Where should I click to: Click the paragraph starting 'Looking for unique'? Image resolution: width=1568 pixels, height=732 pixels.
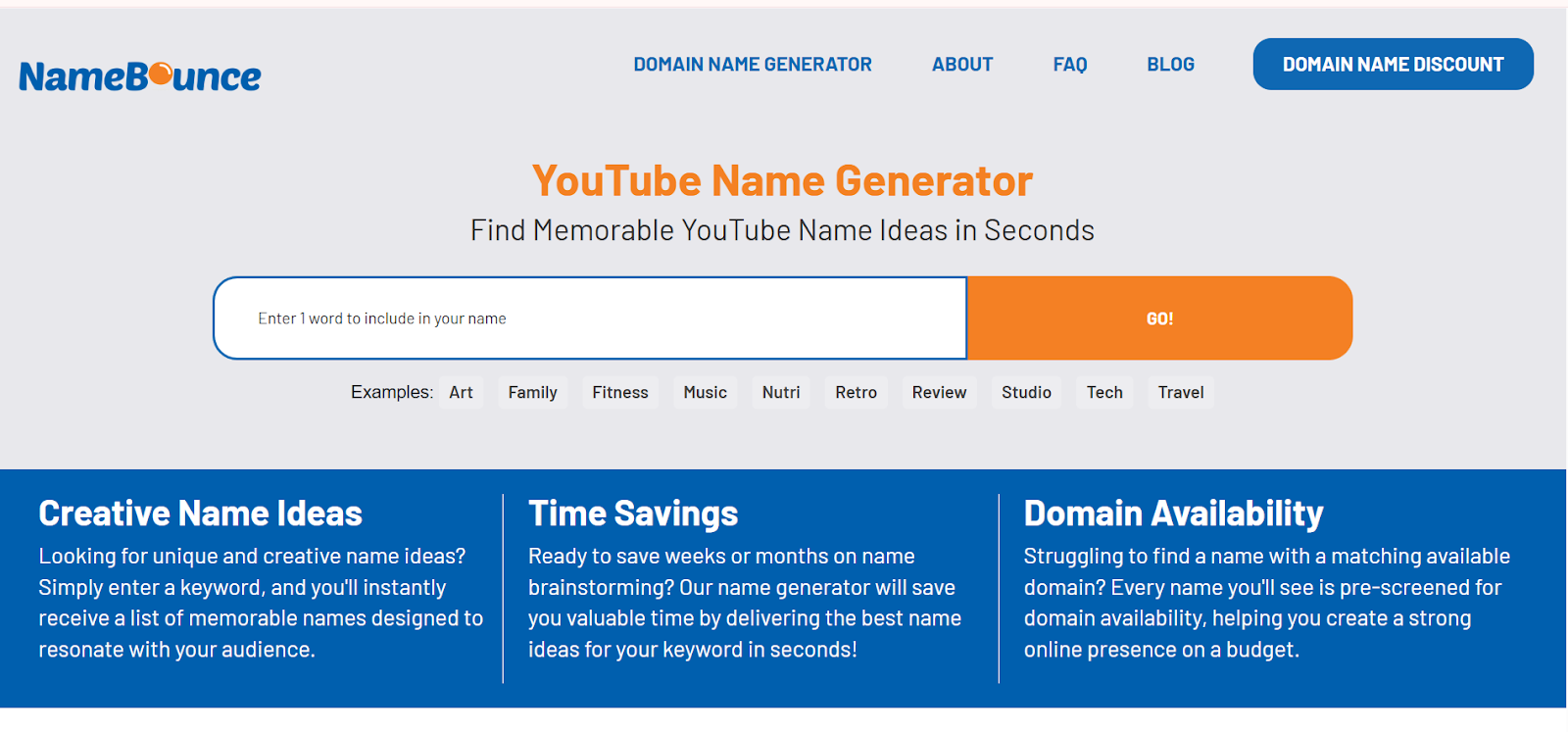pyautogui.click(x=261, y=603)
